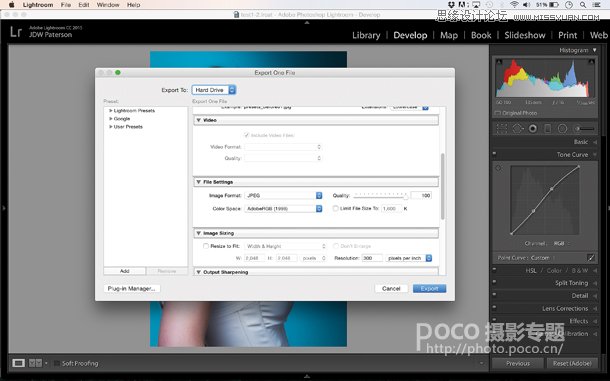Toggle the Tone Curve panel on/off switch
The width and height of the screenshot is (610, 381).
coord(494,154)
